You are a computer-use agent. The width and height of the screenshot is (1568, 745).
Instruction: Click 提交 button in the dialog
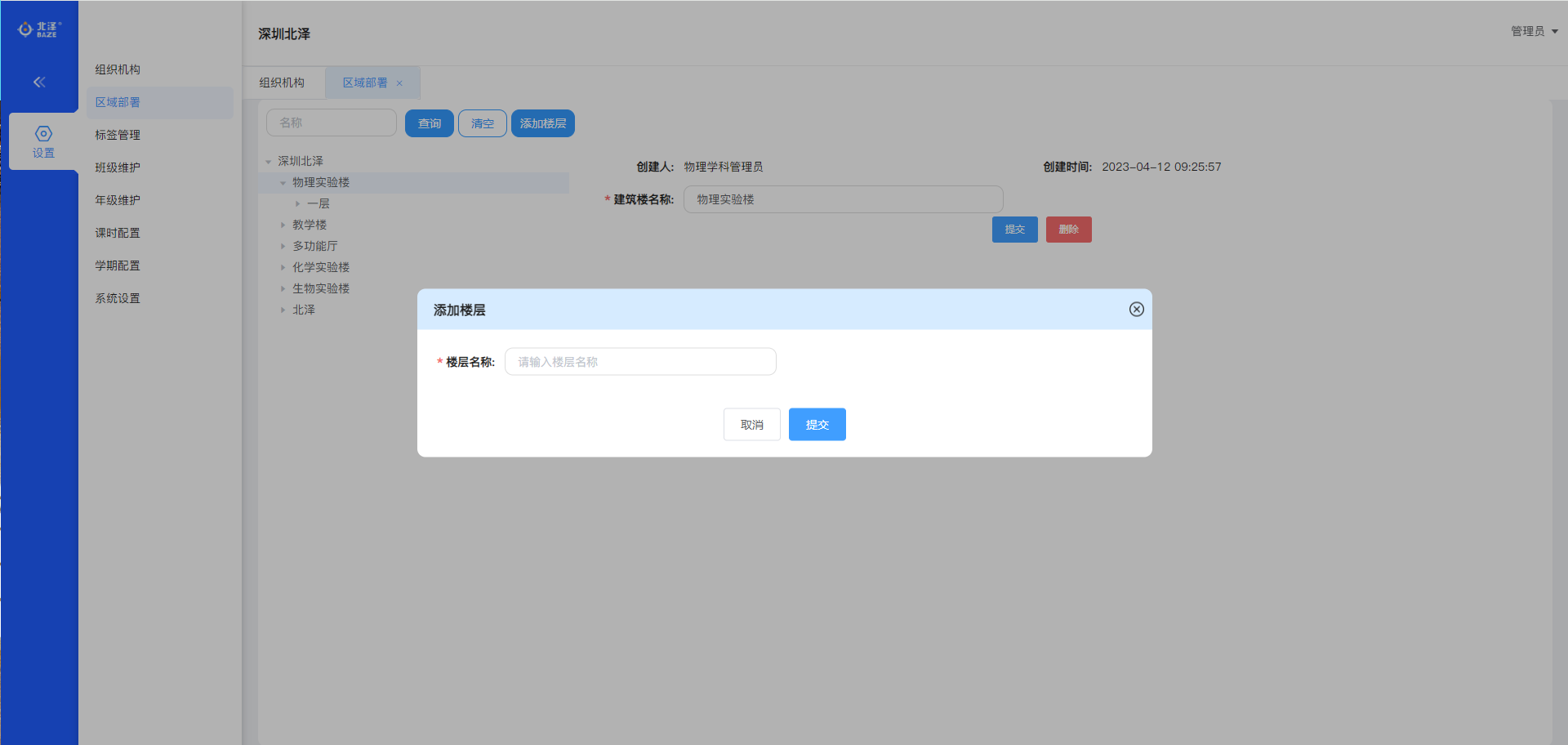tap(817, 425)
